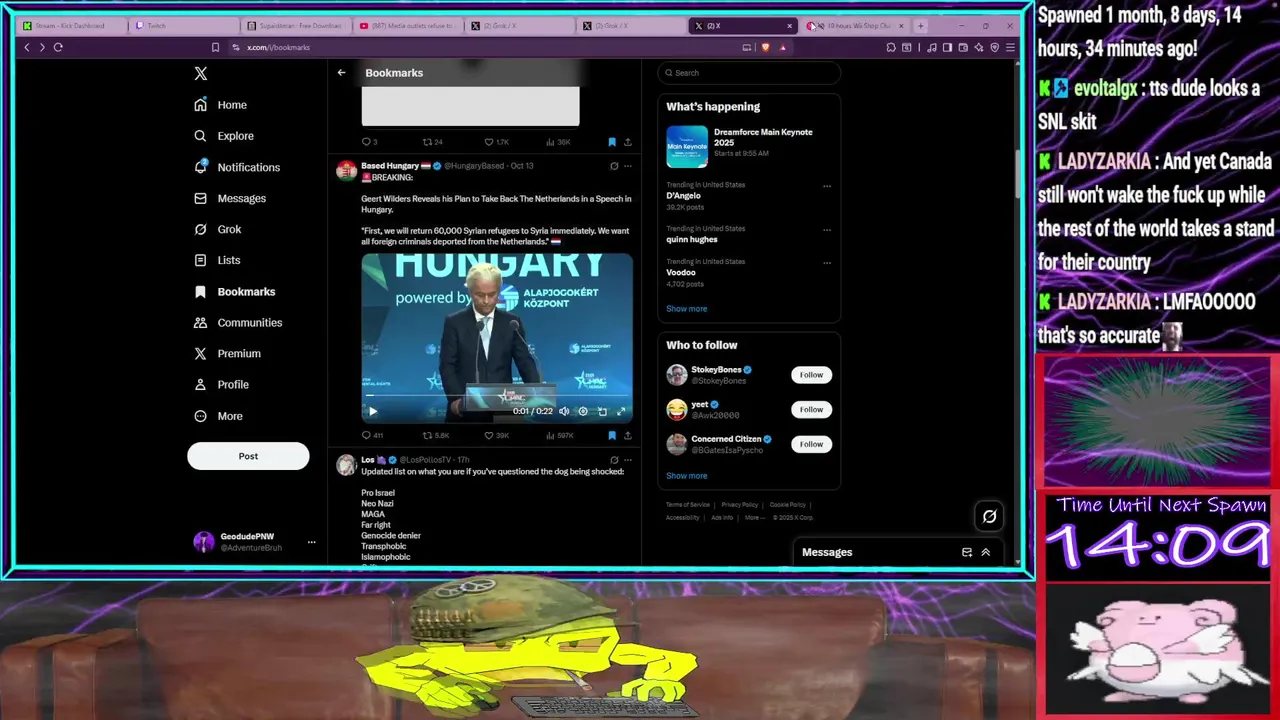Open video playback settings gear

(583, 411)
